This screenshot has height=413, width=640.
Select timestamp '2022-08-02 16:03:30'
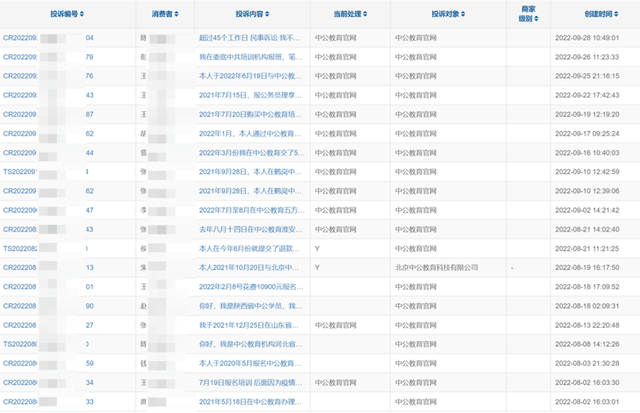tap(587, 382)
